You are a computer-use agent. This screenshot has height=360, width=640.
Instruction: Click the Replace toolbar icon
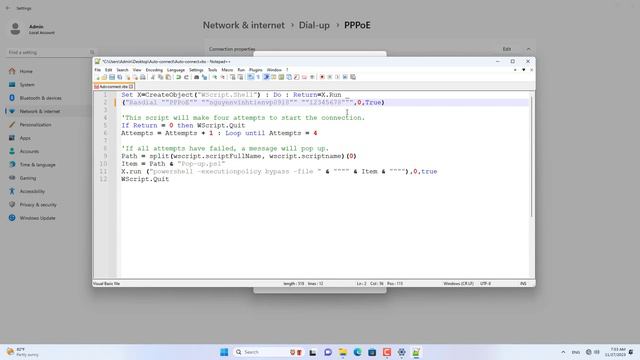(x=204, y=77)
